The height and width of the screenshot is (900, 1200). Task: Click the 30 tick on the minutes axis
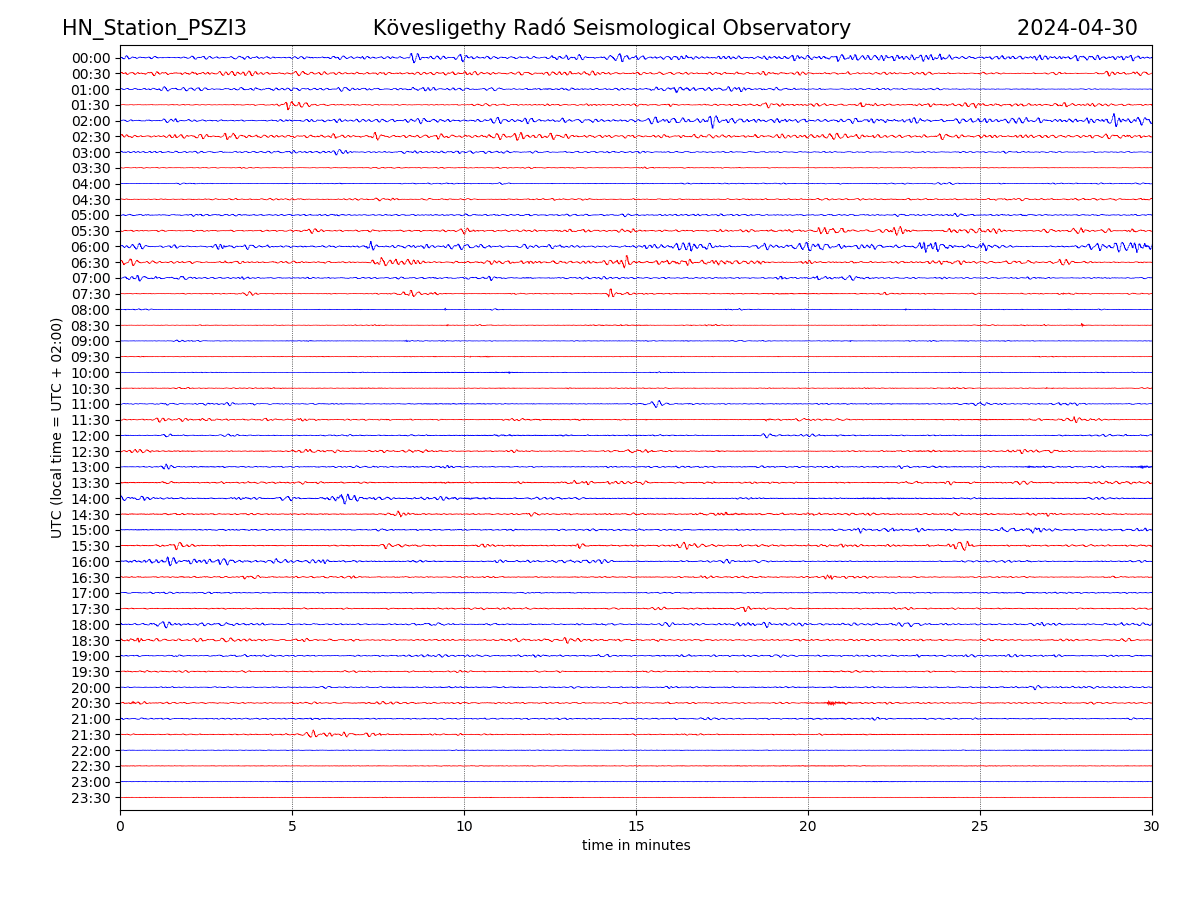(1152, 826)
